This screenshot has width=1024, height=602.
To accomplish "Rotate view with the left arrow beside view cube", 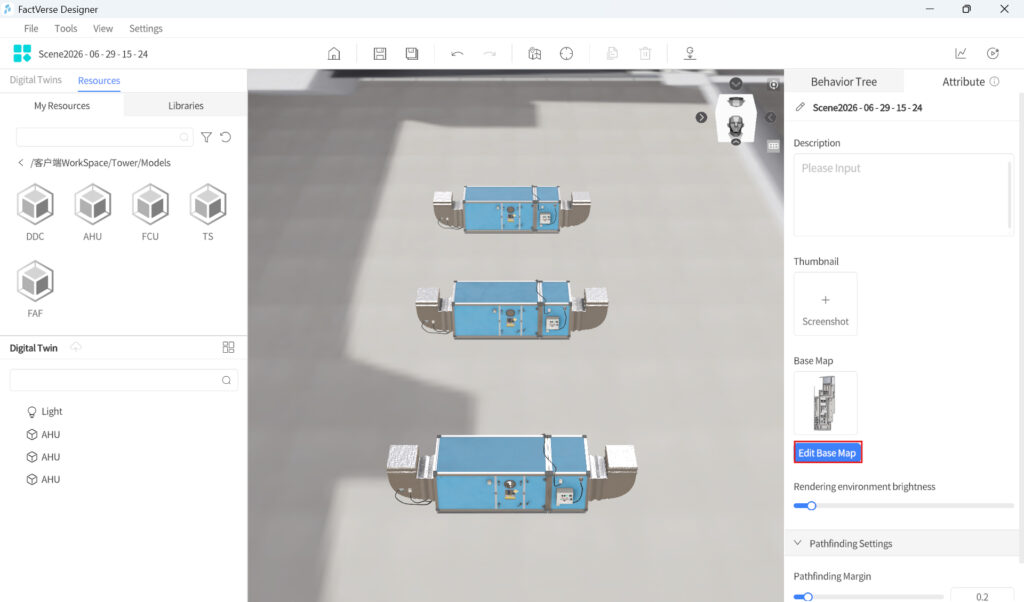I will pos(771,118).
